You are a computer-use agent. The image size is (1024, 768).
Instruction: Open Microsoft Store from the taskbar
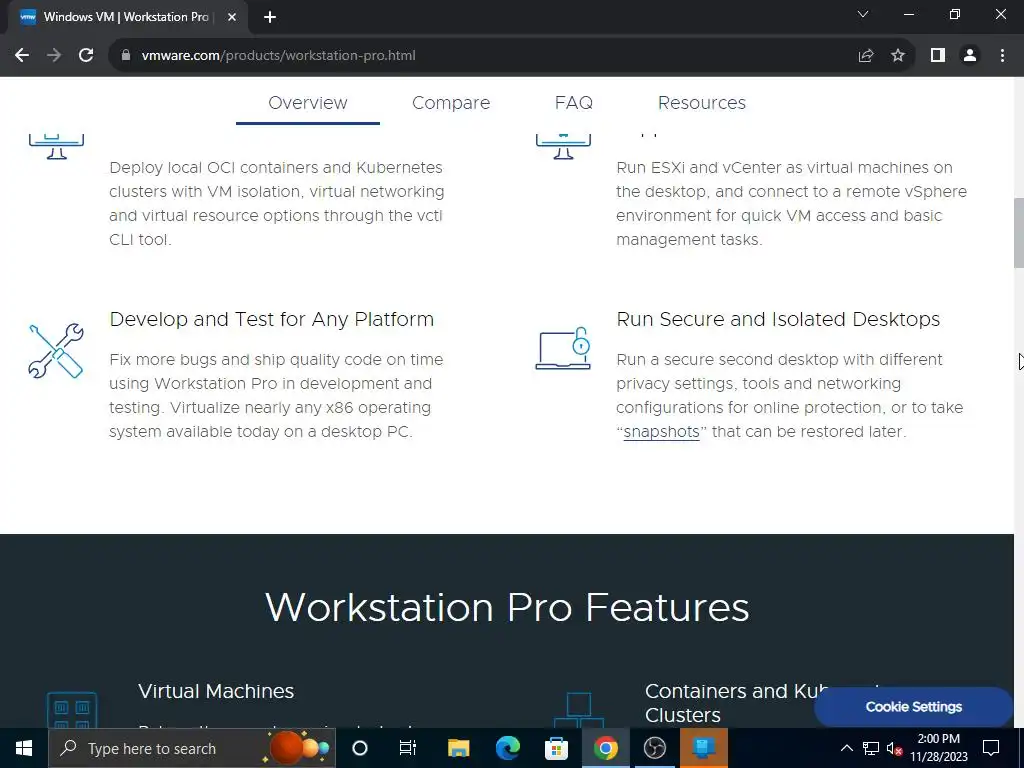556,748
